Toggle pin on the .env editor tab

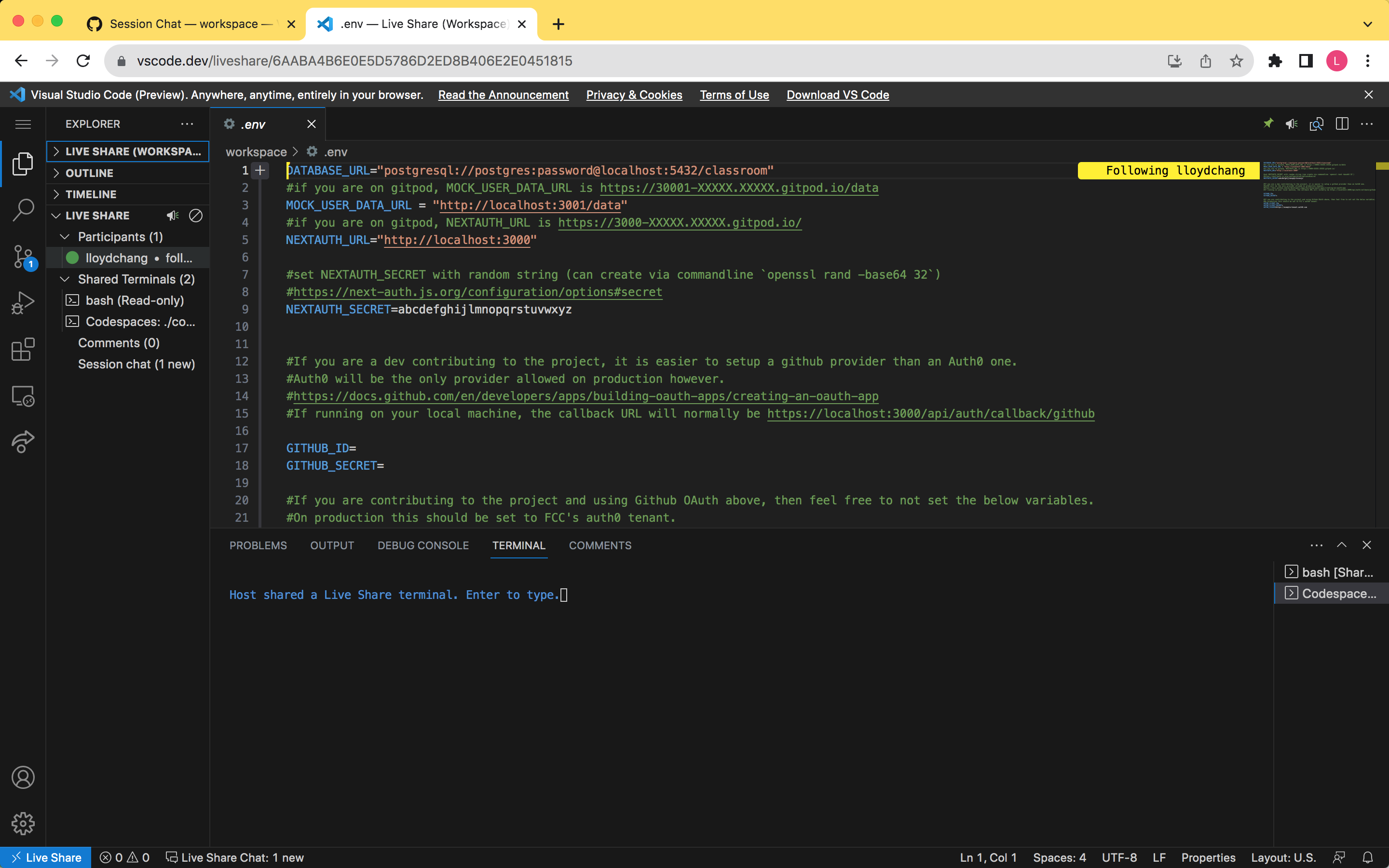click(x=1268, y=124)
